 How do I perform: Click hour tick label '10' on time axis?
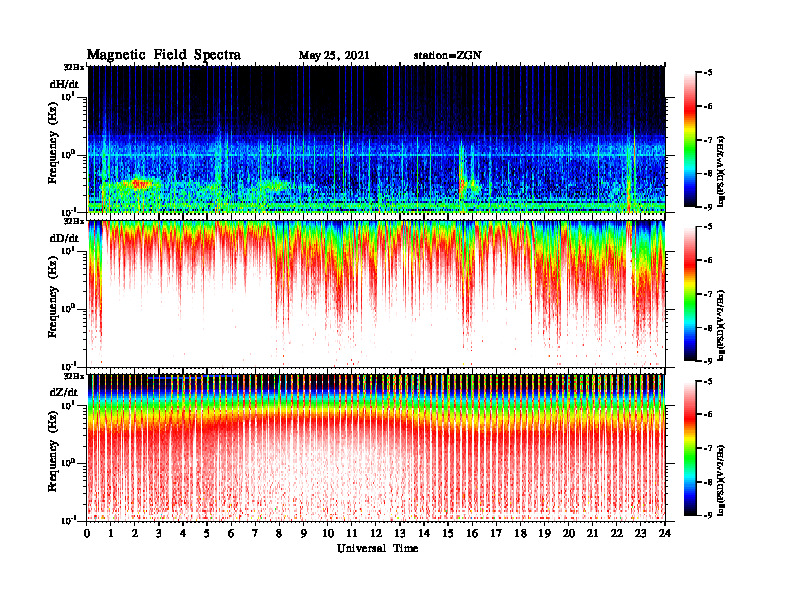[328, 534]
